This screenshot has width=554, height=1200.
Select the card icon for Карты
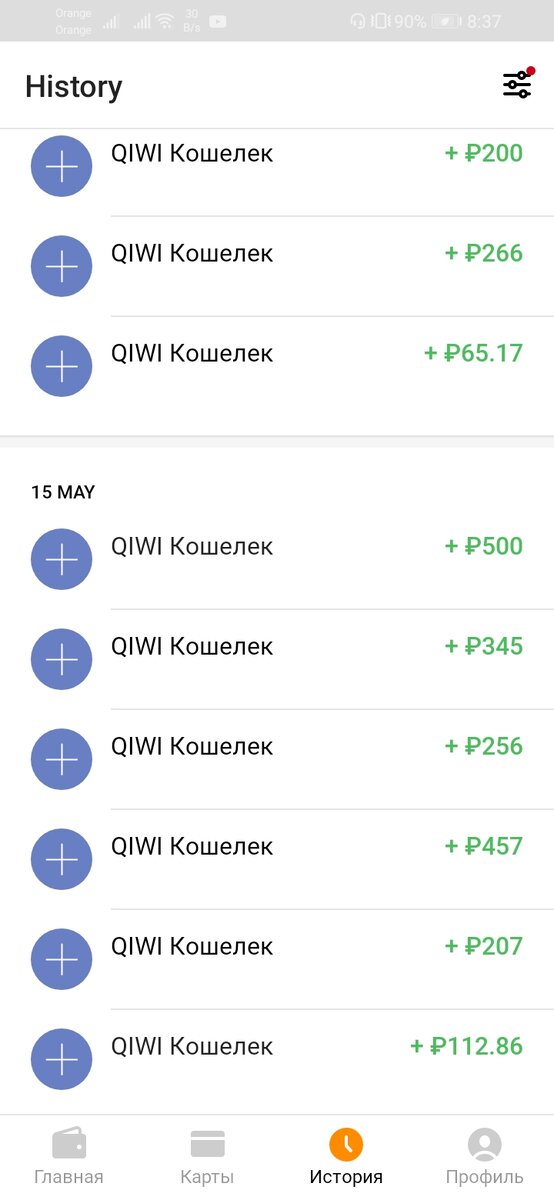pyautogui.click(x=207, y=1143)
